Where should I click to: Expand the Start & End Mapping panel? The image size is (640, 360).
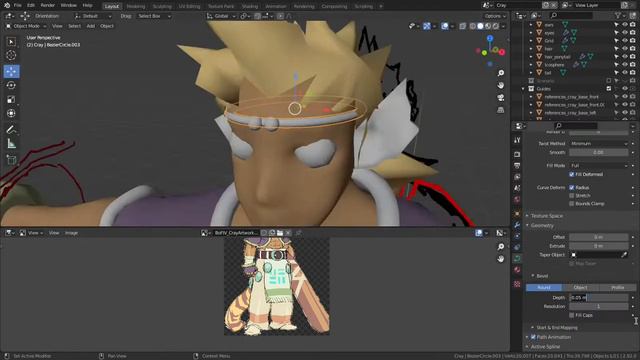(557, 327)
